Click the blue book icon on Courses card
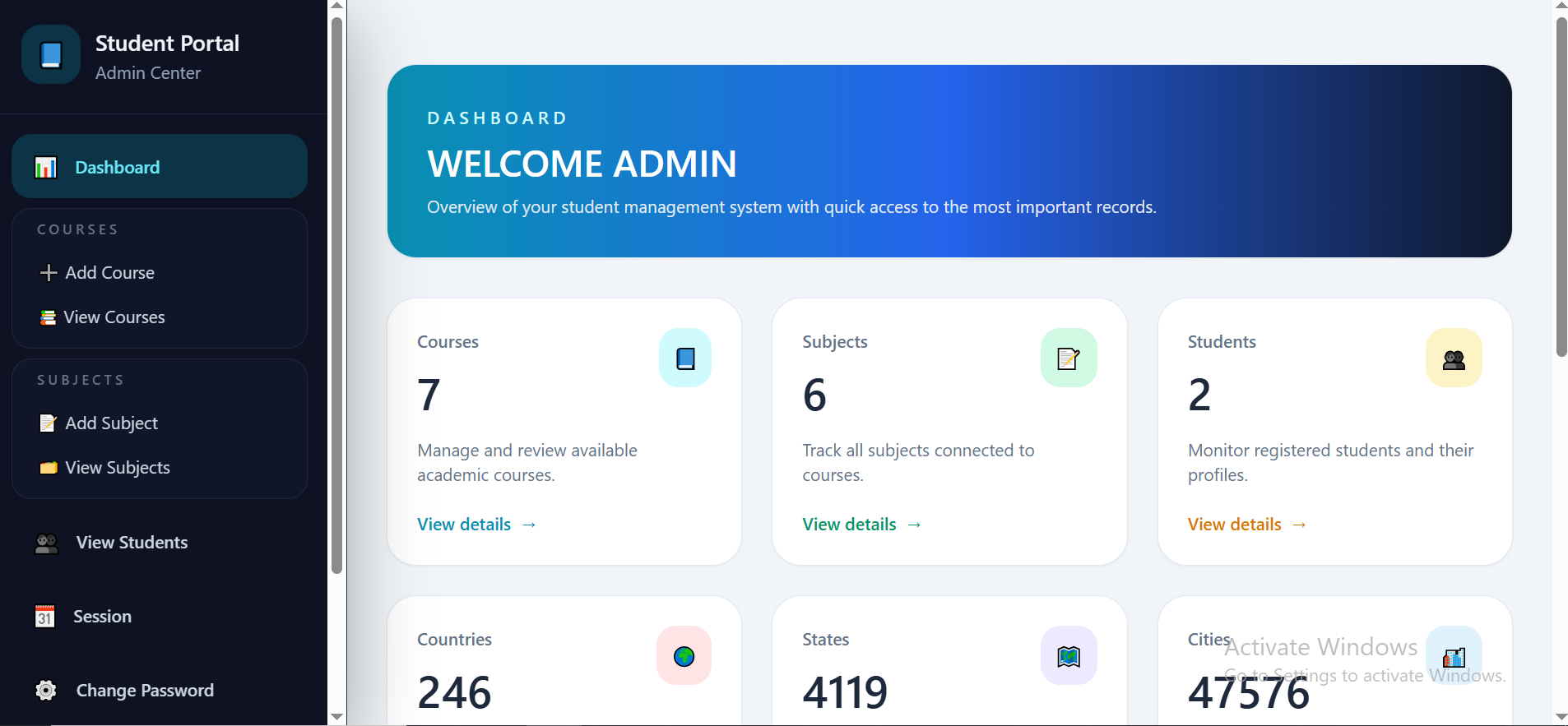 click(x=685, y=358)
